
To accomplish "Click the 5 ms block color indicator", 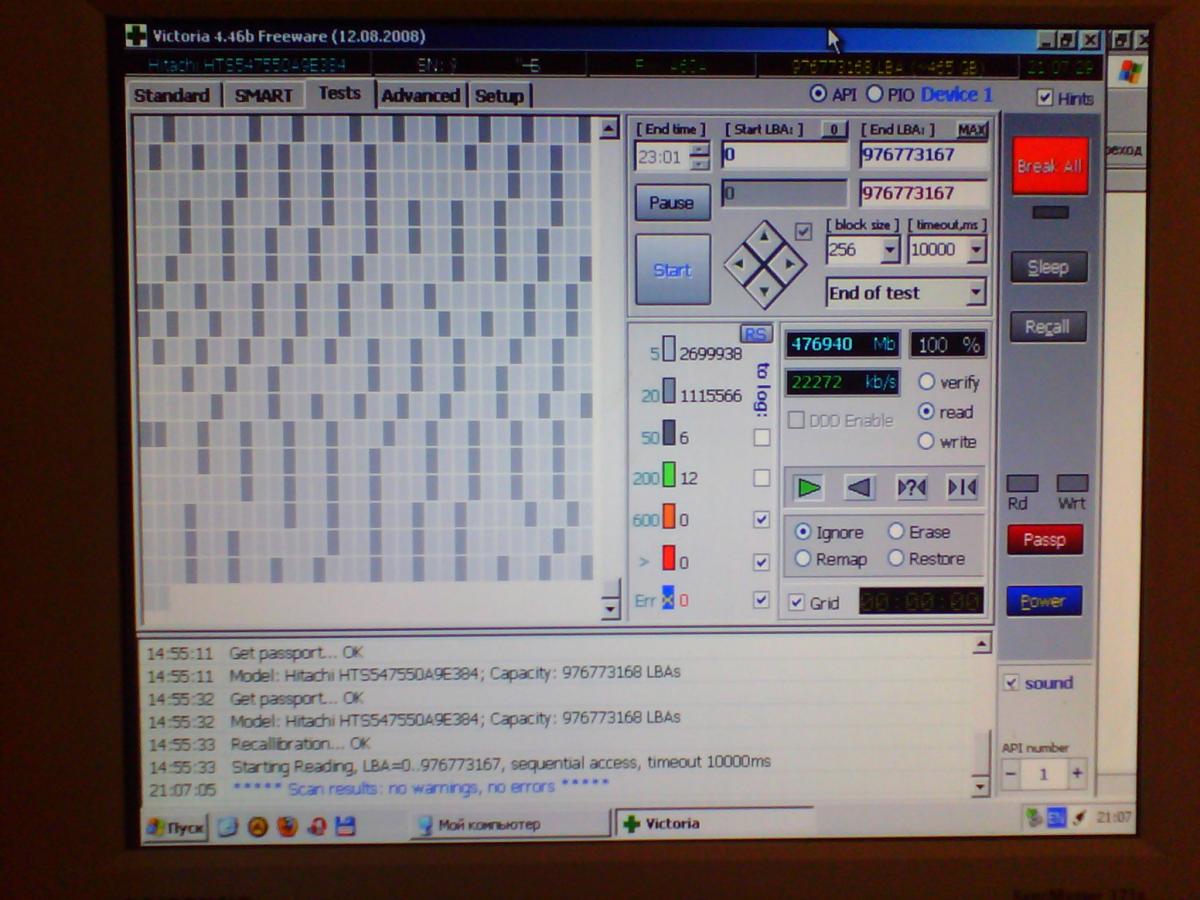I will (669, 351).
